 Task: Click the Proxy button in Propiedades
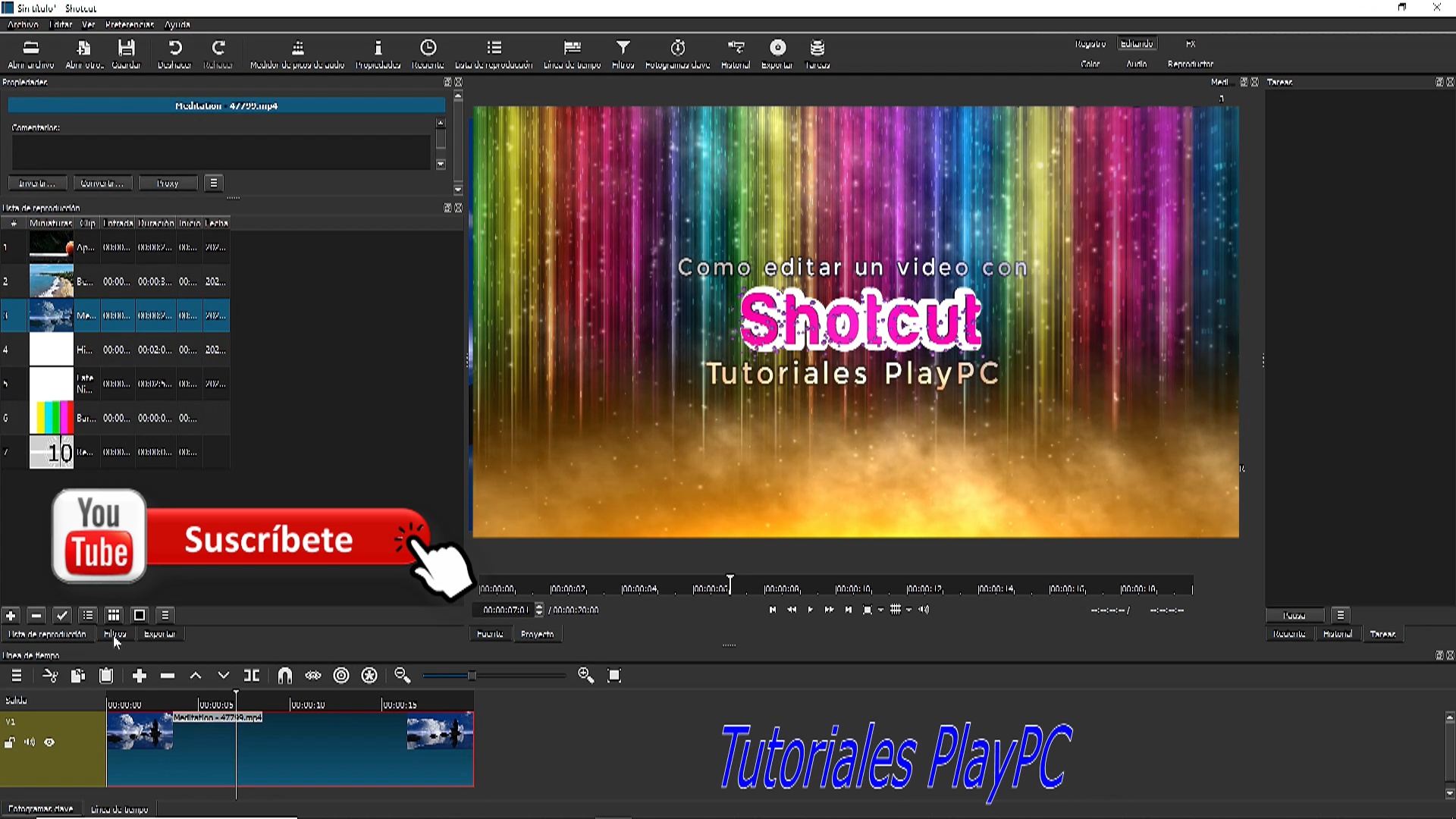168,183
